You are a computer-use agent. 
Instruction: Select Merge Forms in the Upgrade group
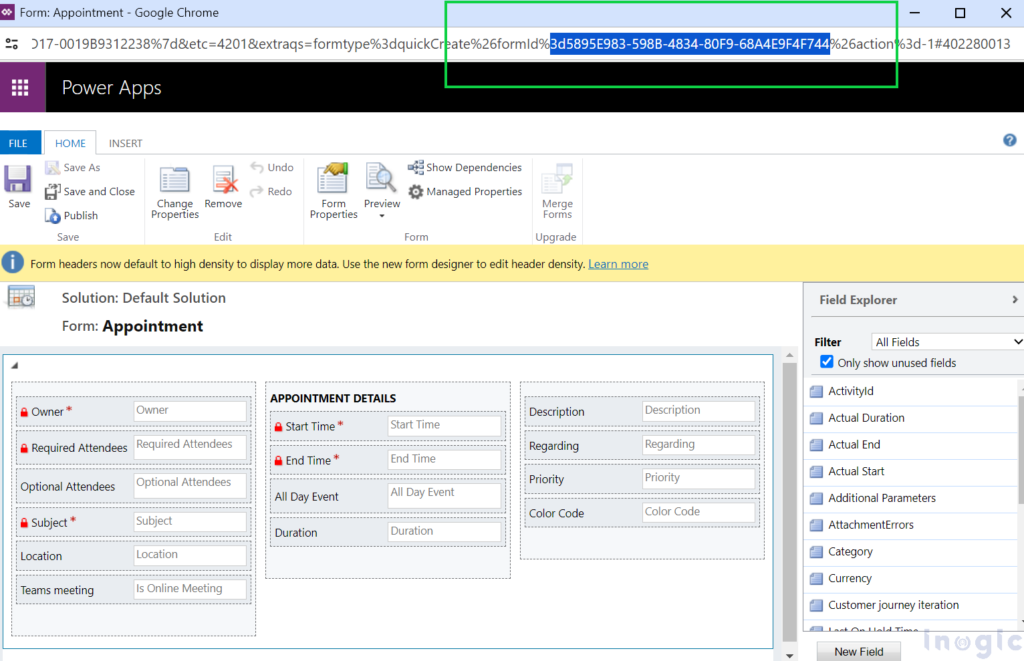557,190
